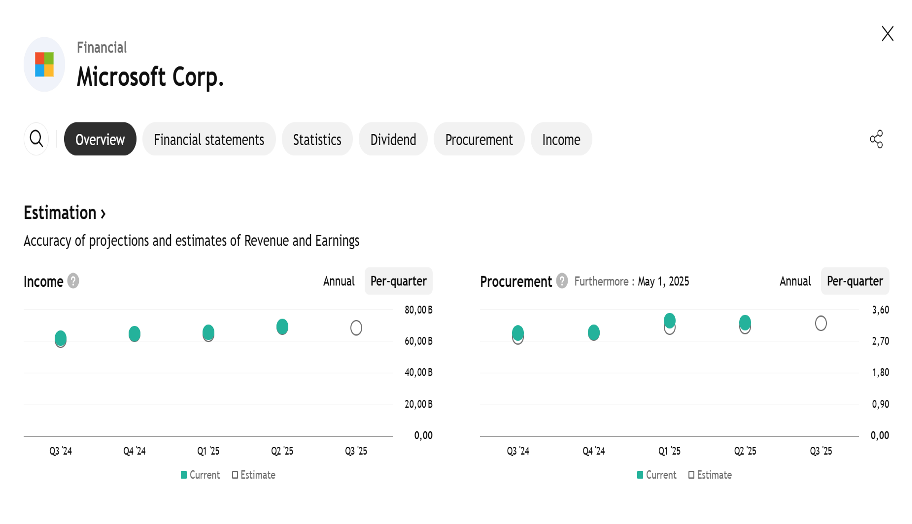Toggle Current legend in Procurement chart

coord(657,475)
